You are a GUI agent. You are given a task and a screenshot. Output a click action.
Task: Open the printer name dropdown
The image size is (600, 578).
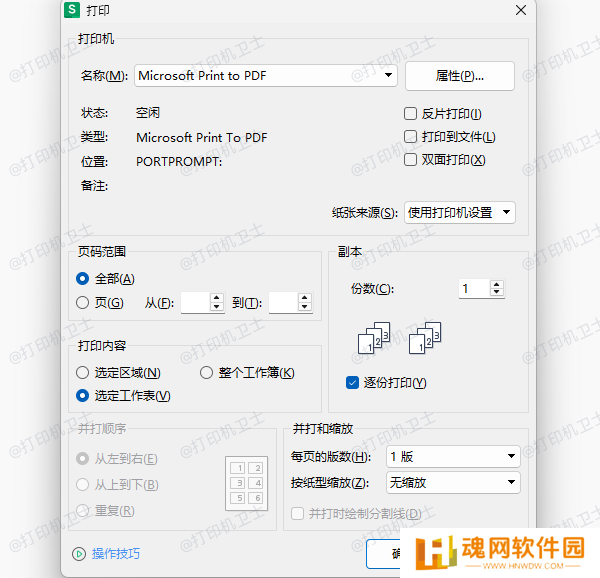(x=266, y=75)
